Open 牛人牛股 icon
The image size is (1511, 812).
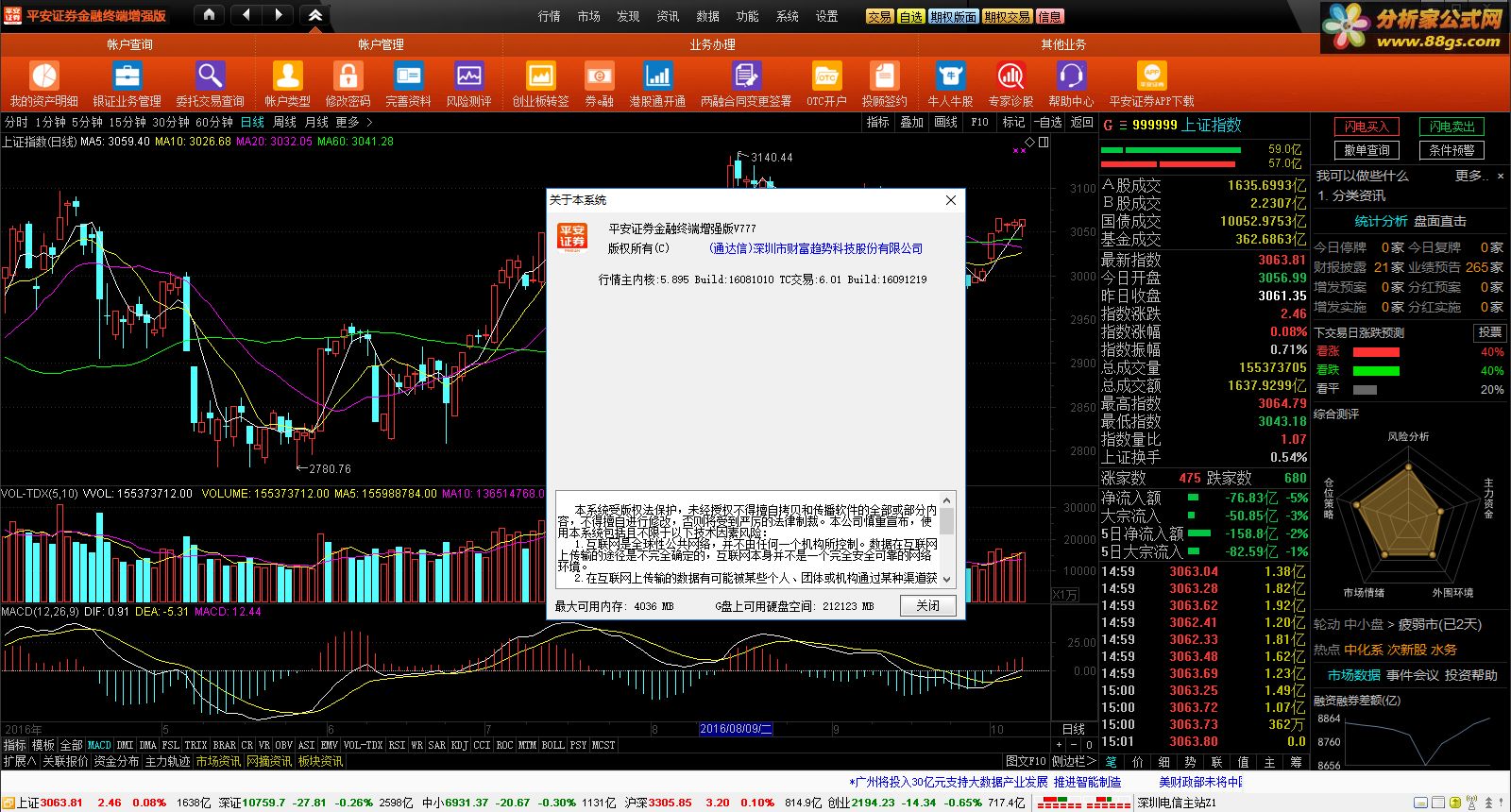pyautogui.click(x=950, y=76)
